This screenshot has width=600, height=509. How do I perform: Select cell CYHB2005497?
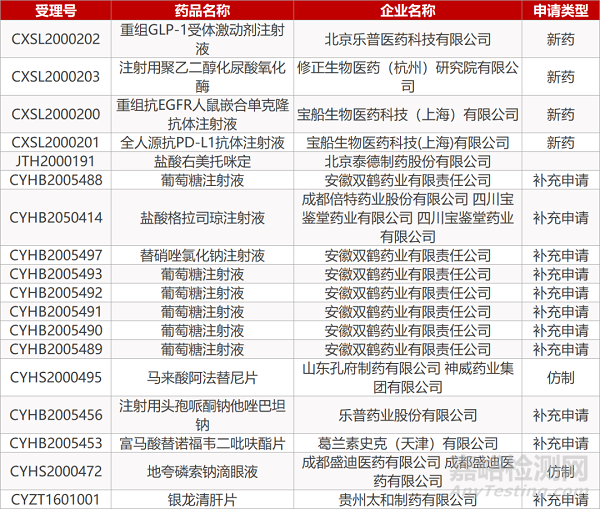[x=56, y=255]
